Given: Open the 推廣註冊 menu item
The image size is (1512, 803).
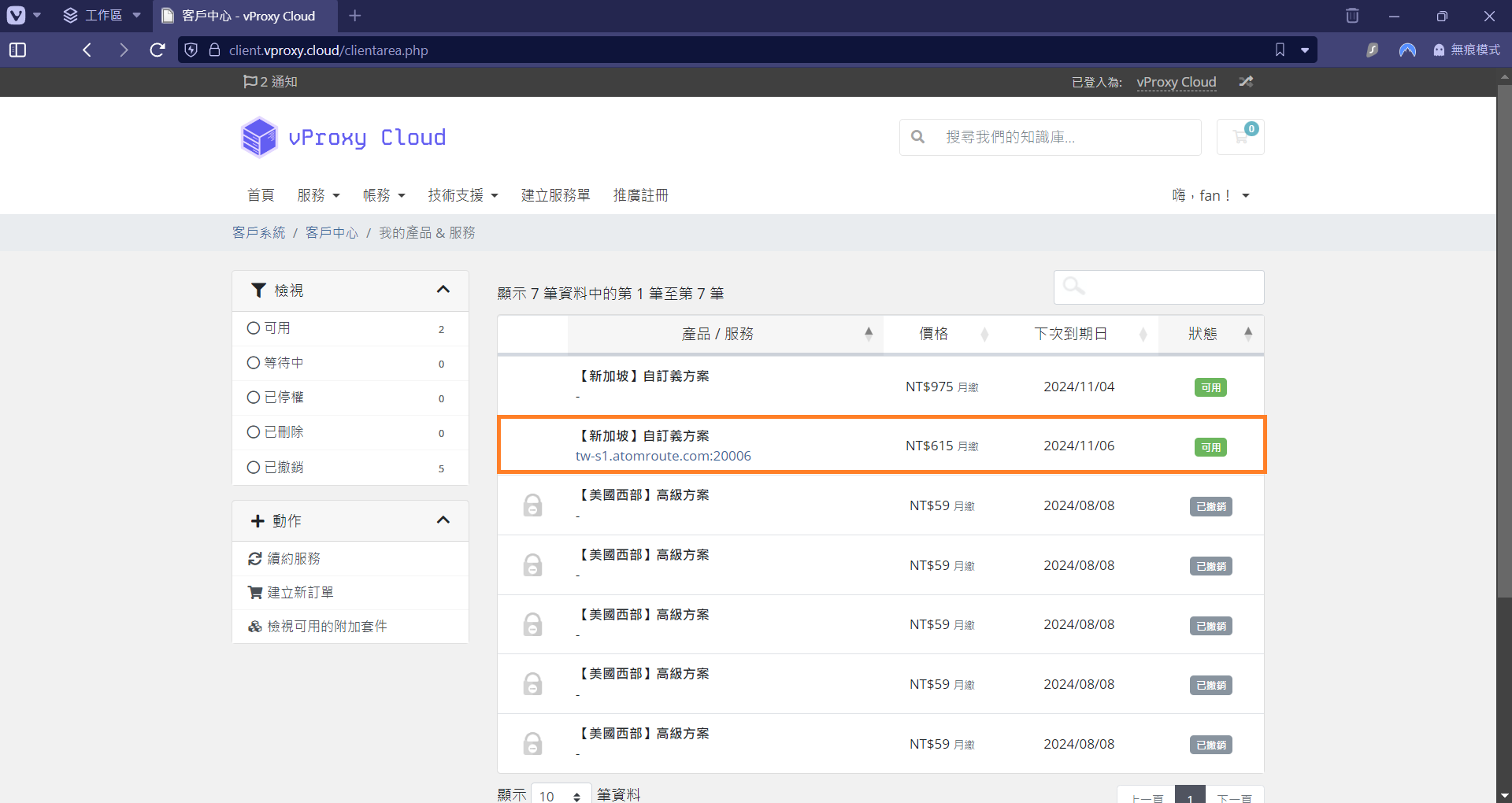Looking at the screenshot, I should click(x=640, y=195).
